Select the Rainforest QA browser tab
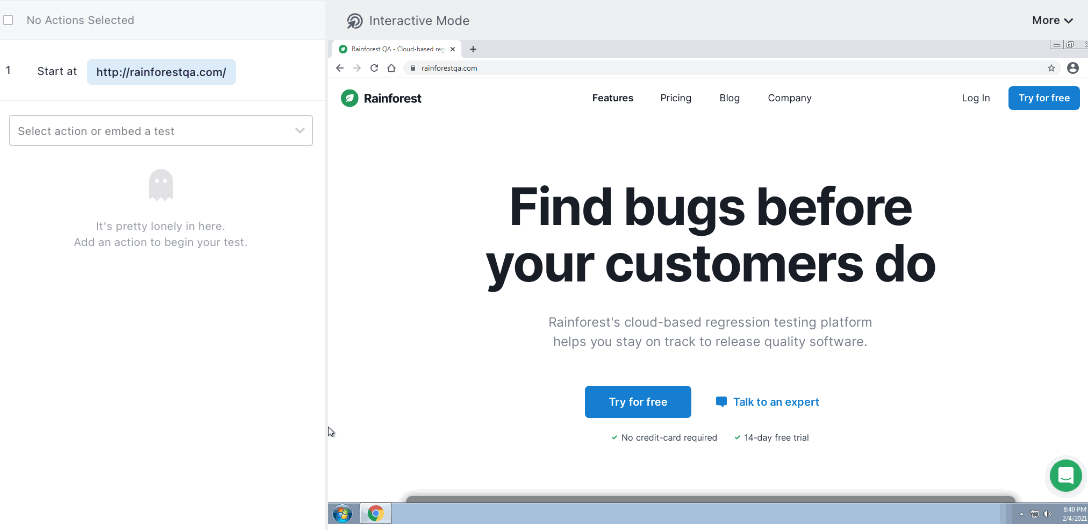 click(x=396, y=49)
